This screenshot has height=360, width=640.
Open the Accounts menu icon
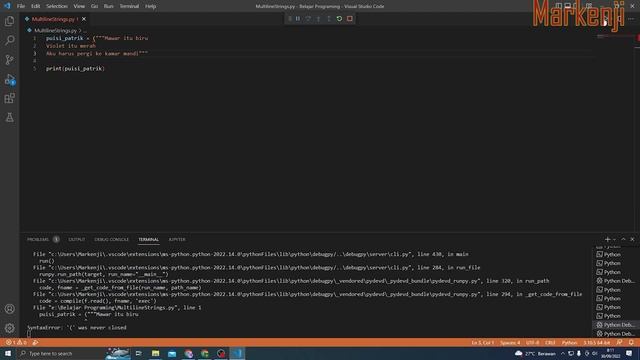pyautogui.click(x=9, y=309)
